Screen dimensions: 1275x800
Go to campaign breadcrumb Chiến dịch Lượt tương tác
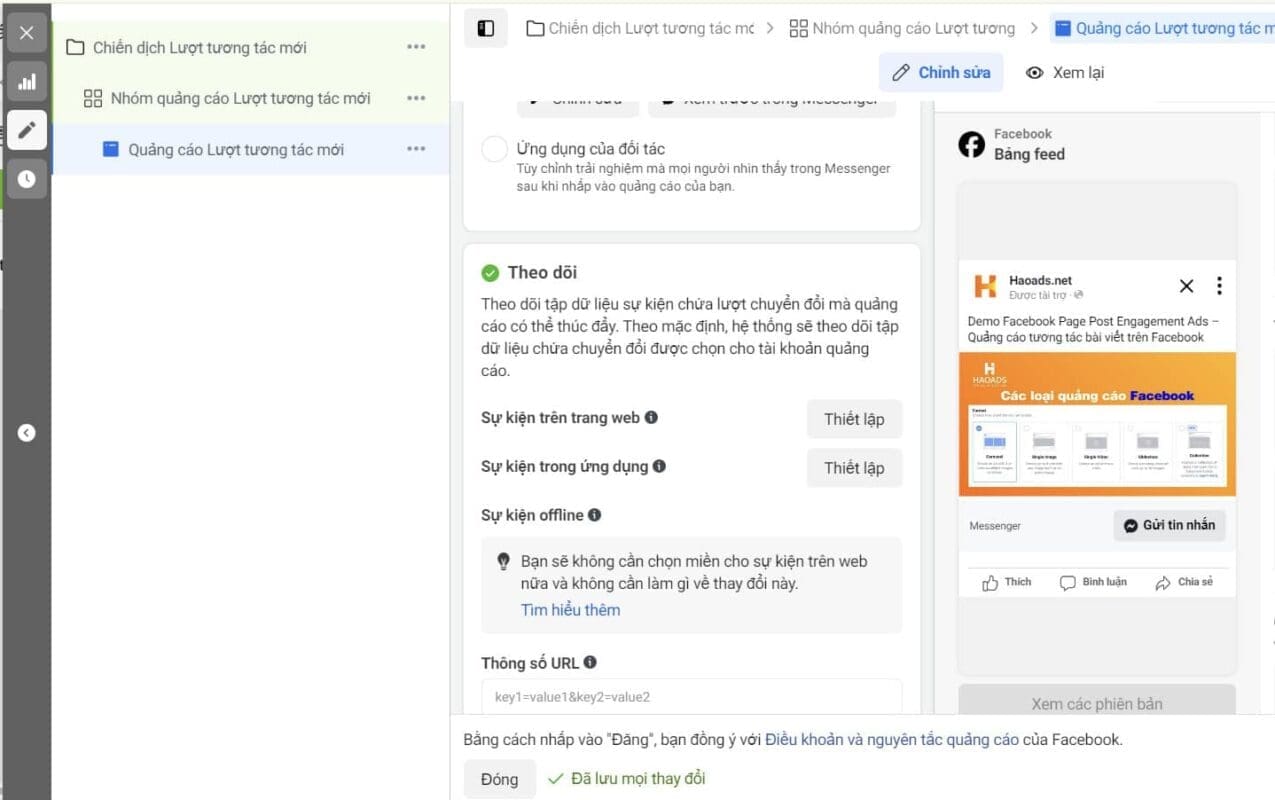click(640, 28)
